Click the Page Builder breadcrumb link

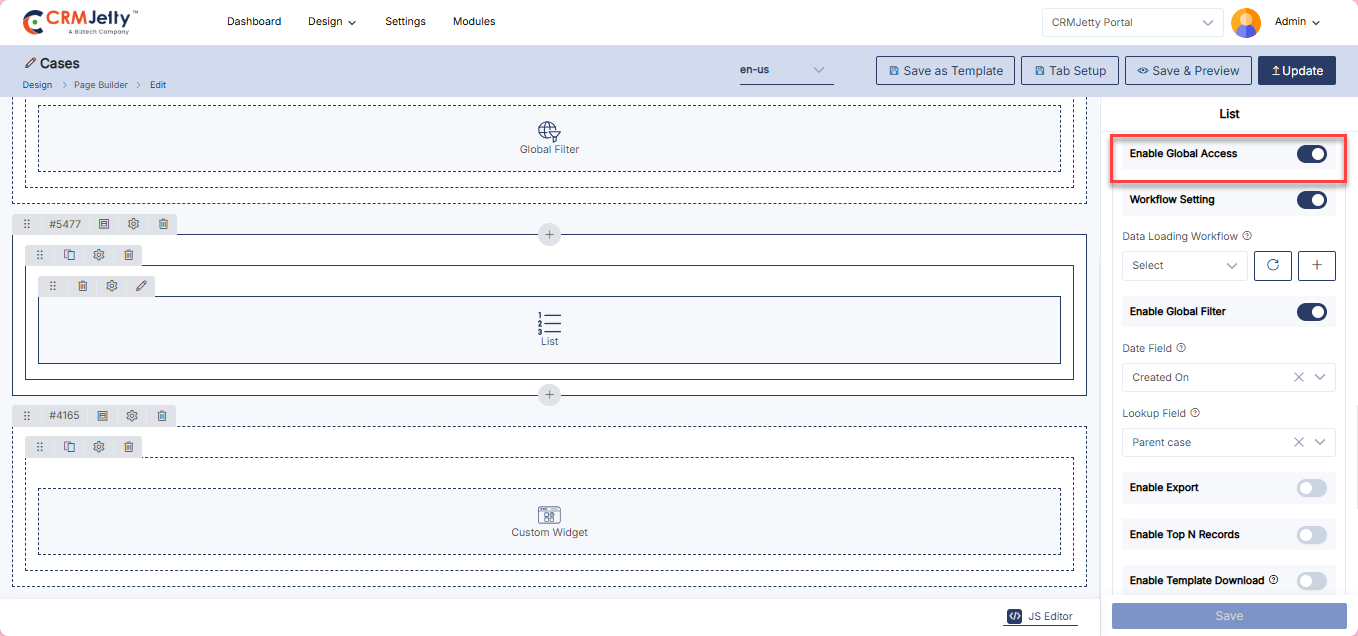(101, 85)
